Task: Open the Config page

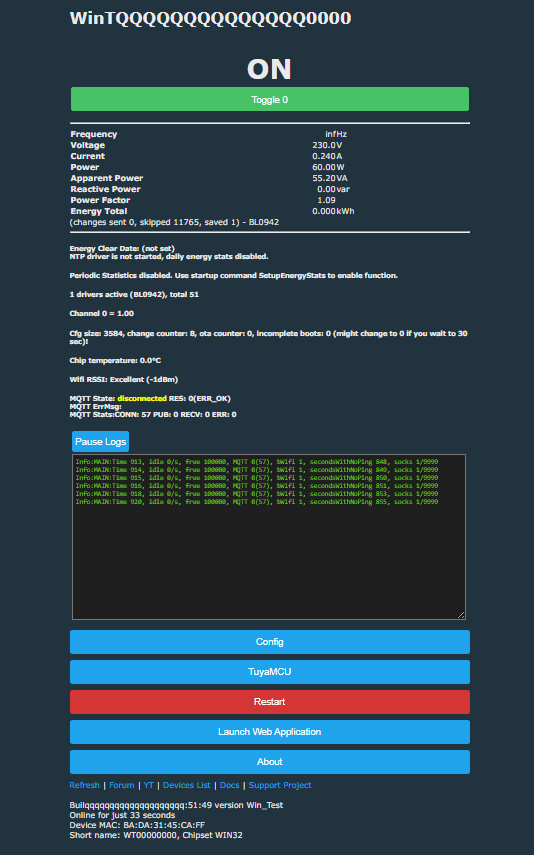Action: pos(269,642)
